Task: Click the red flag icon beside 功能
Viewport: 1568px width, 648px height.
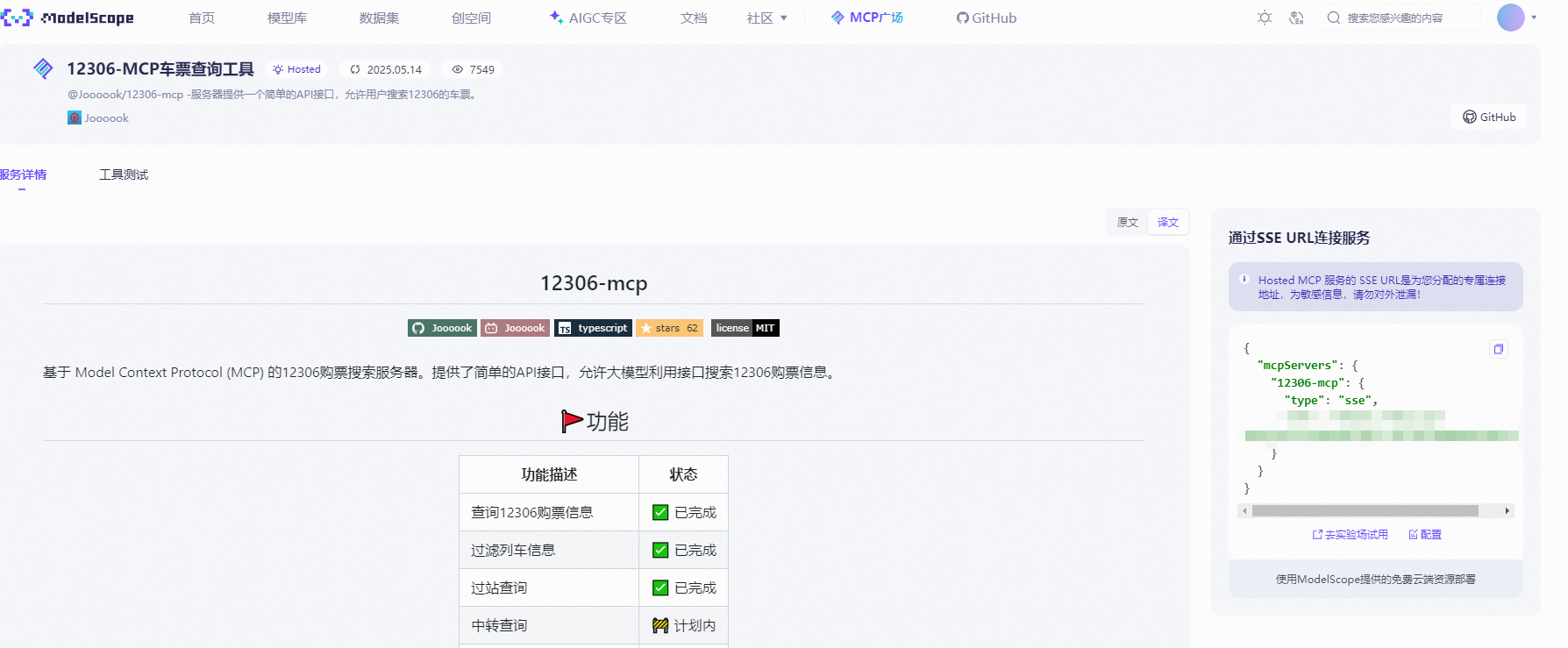Action: click(572, 422)
